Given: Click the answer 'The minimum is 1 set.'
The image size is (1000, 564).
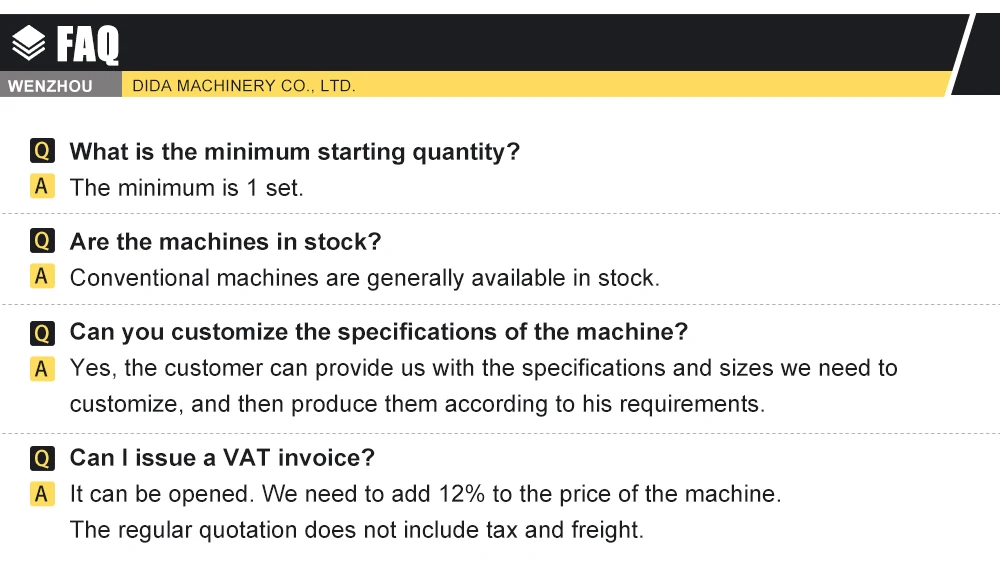Looking at the screenshot, I should pyautogui.click(x=186, y=187).
